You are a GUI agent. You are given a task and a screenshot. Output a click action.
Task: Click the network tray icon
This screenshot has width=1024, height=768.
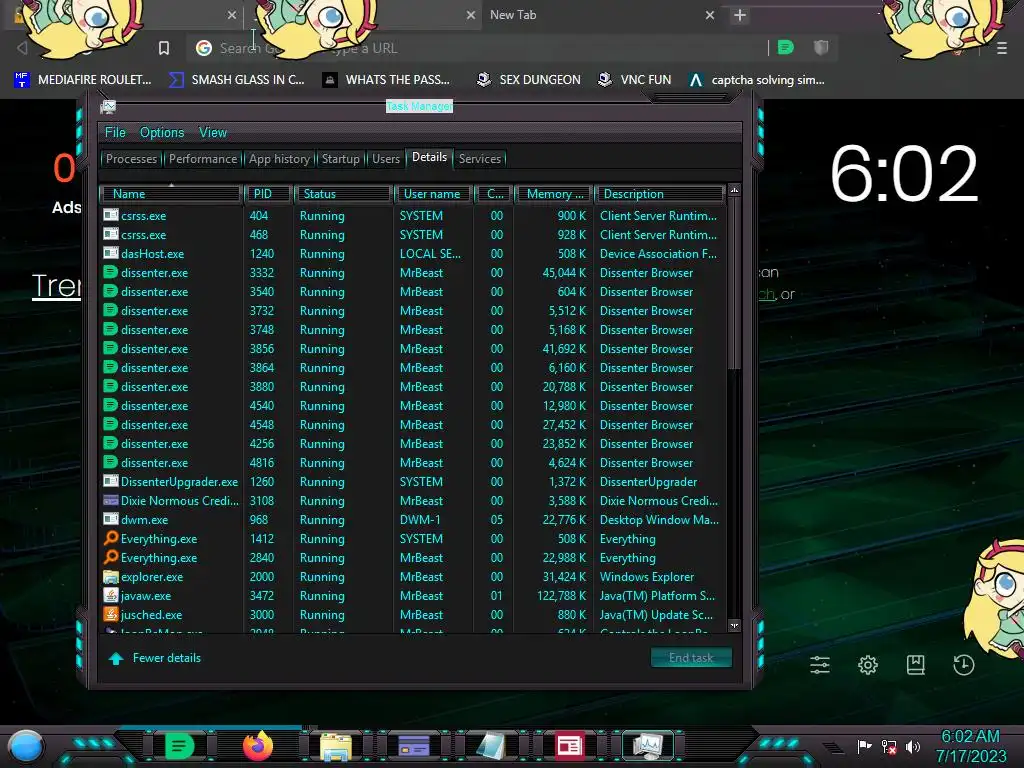[x=889, y=746]
